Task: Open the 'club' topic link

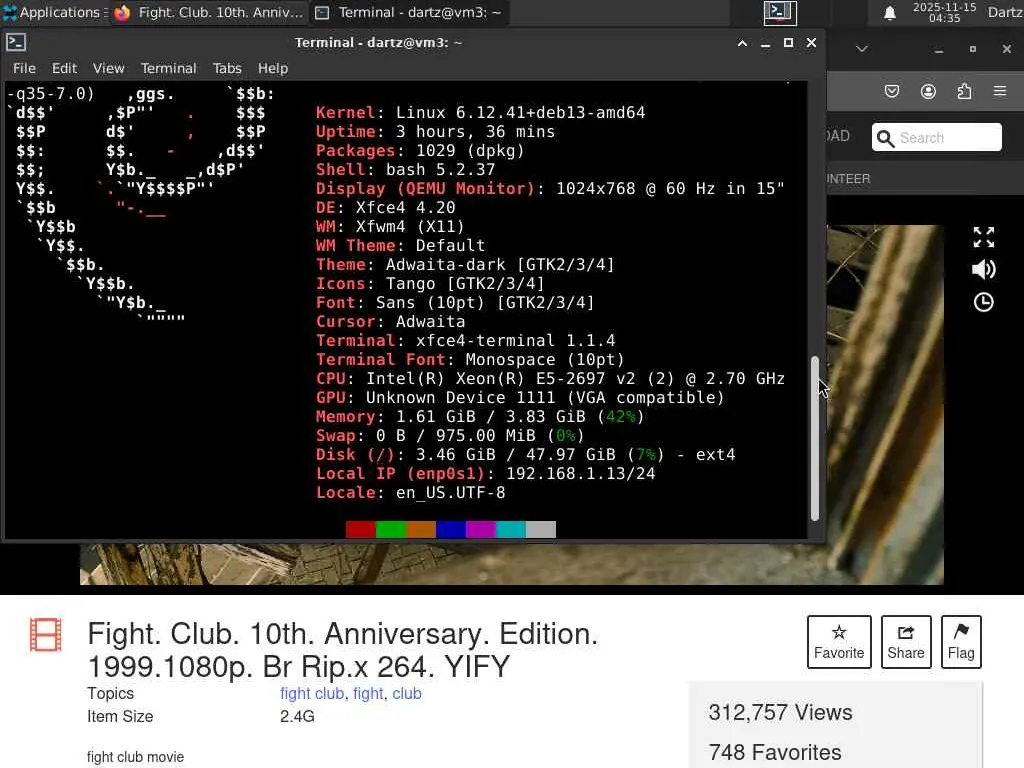Action: pos(407,694)
